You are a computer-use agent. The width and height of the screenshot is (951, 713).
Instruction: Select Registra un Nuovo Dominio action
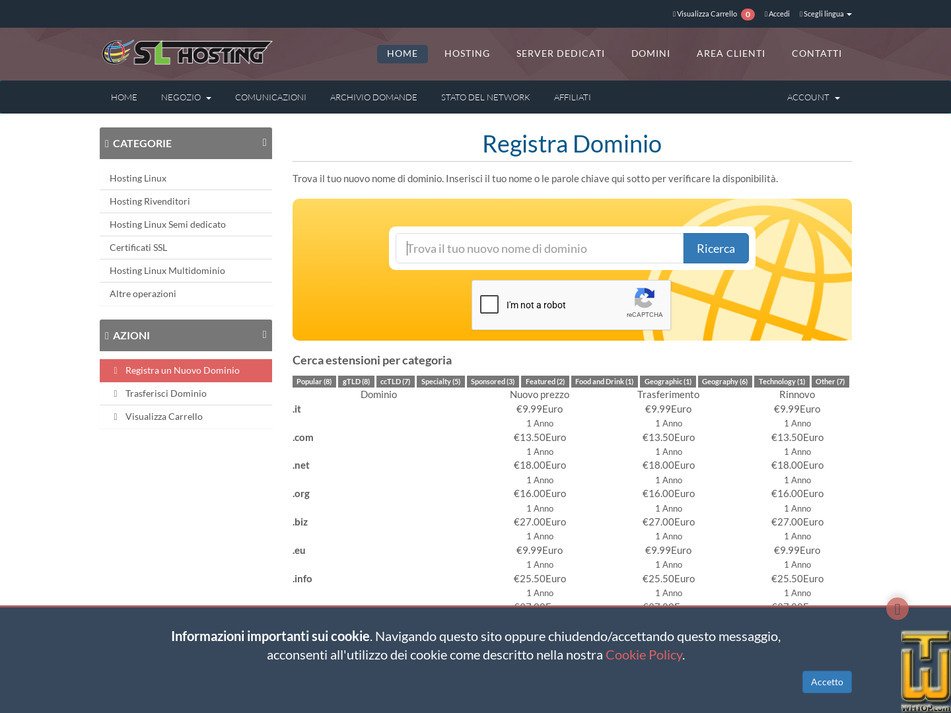point(186,370)
